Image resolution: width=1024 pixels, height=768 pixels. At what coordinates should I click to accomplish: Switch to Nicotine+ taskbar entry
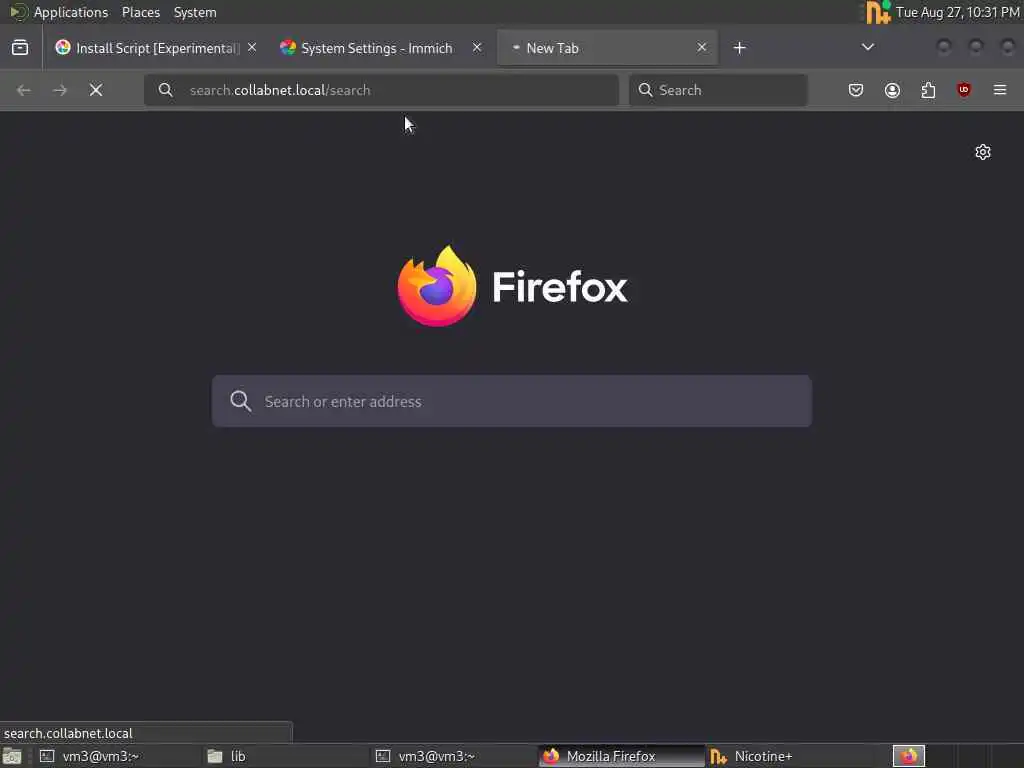tap(790, 756)
